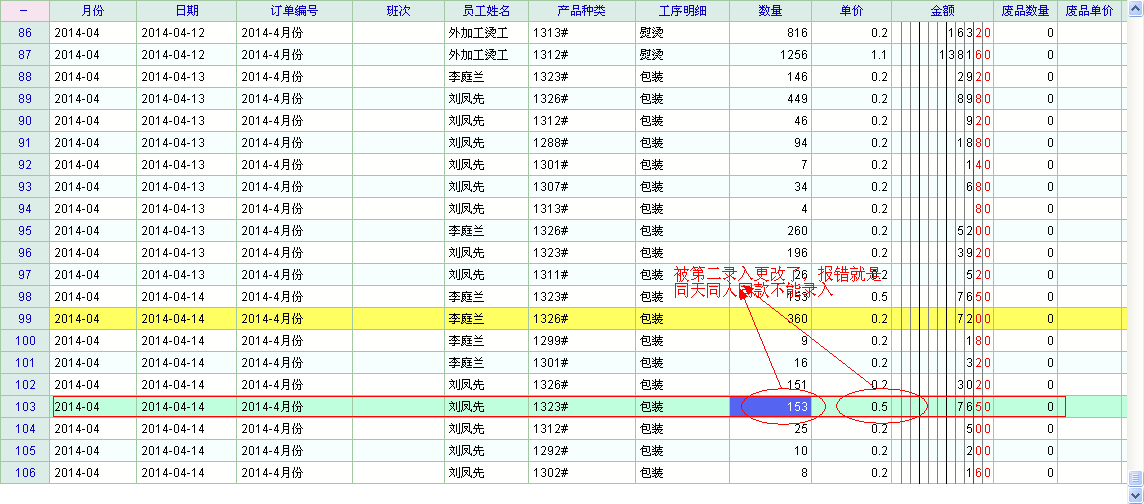Select the 金额 column header

coord(942,10)
